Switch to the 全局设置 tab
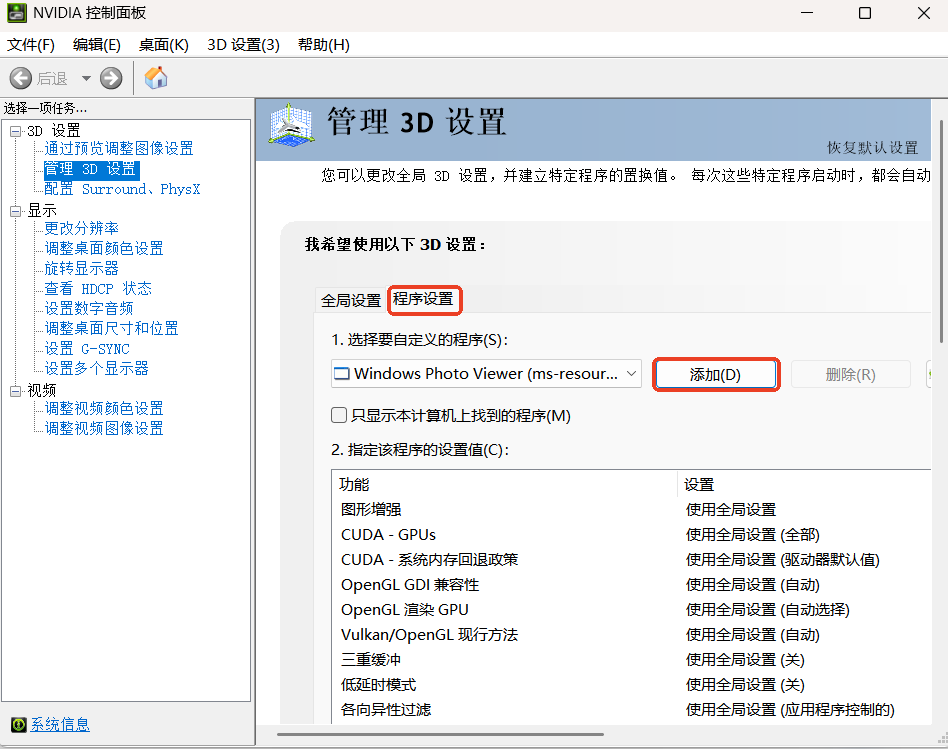Screen dimensions: 948x749 click(350, 300)
